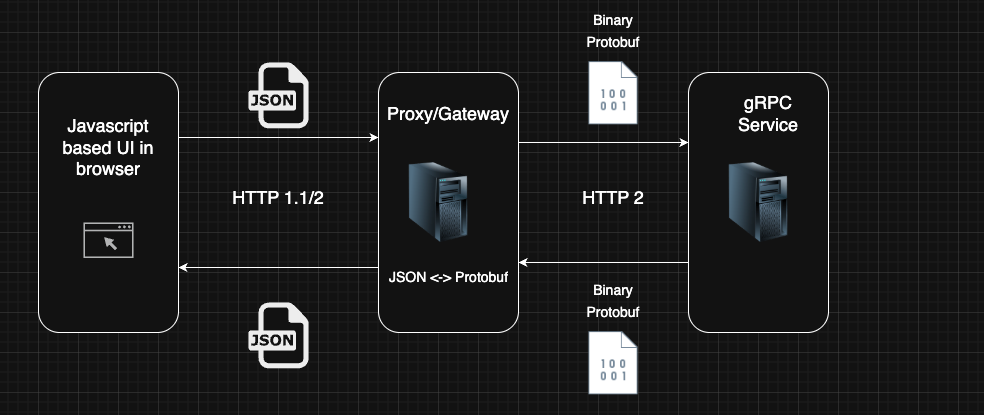The width and height of the screenshot is (984, 415).
Task: Click the arrow from gRPC Service back to proxy
Action: click(604, 263)
